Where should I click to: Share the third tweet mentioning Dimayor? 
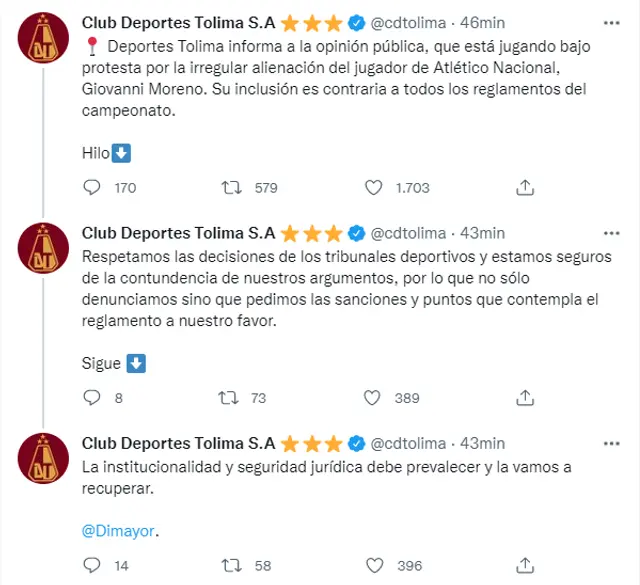(524, 565)
